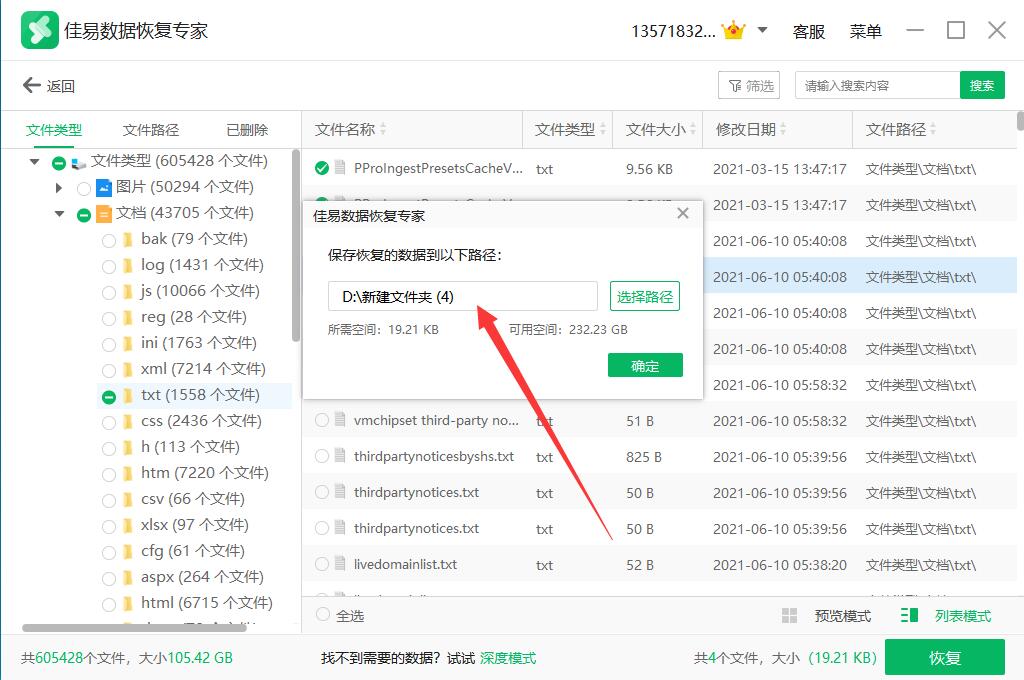Check the livedomainlist.txt checkbox
The width and height of the screenshot is (1024, 680).
[x=322, y=564]
